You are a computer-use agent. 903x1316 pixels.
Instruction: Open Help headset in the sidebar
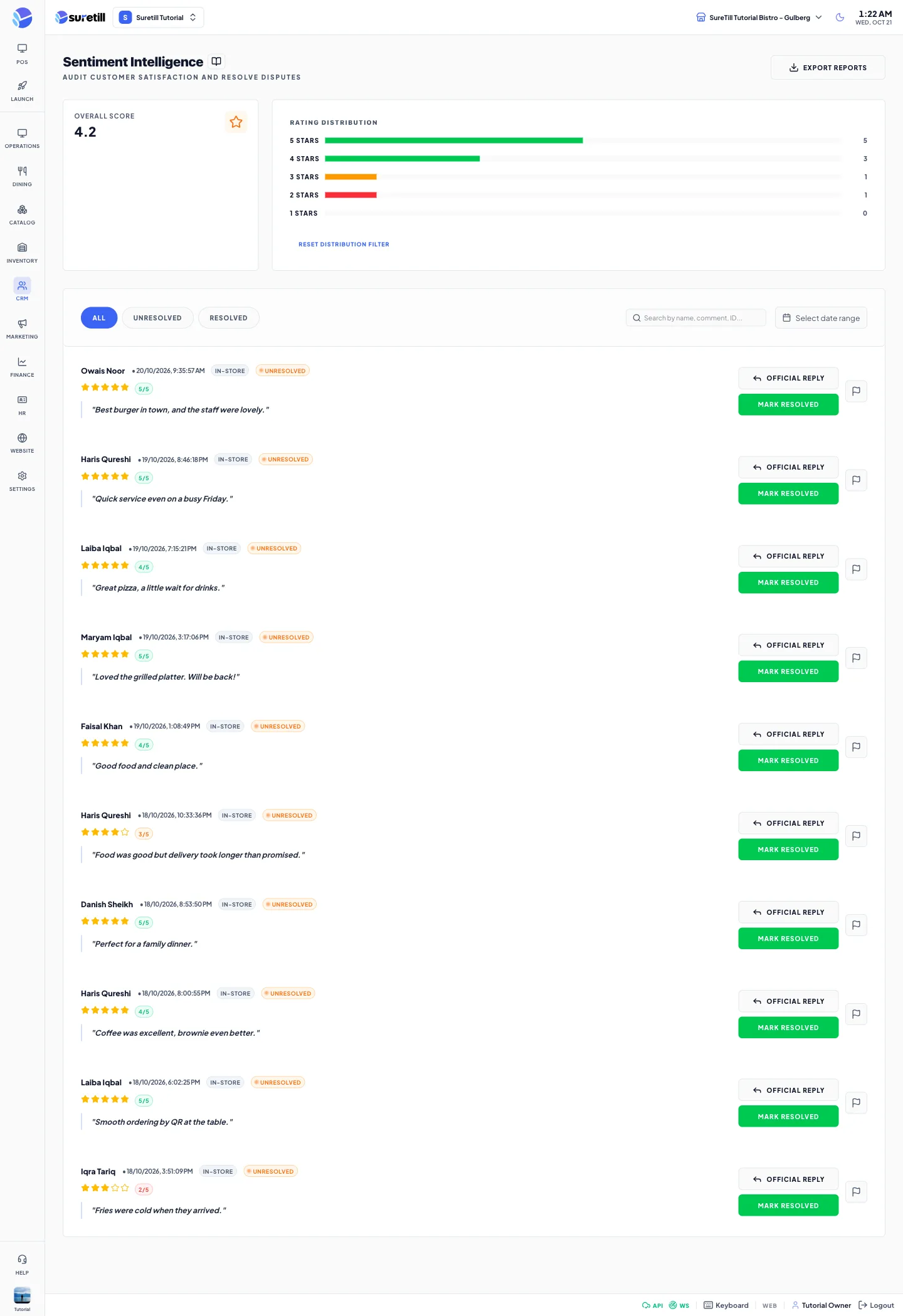(x=22, y=1265)
